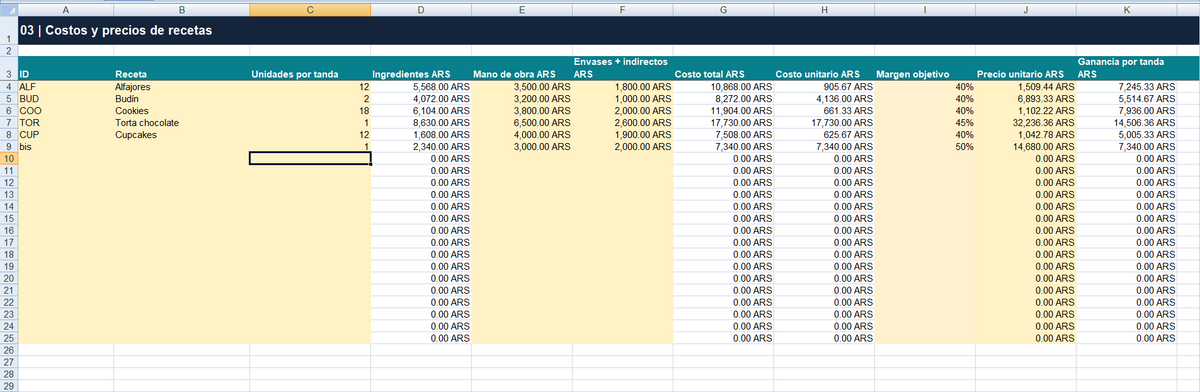Select the 'Cookies' recipe cell
The width and height of the screenshot is (1200, 392).
[x=182, y=111]
